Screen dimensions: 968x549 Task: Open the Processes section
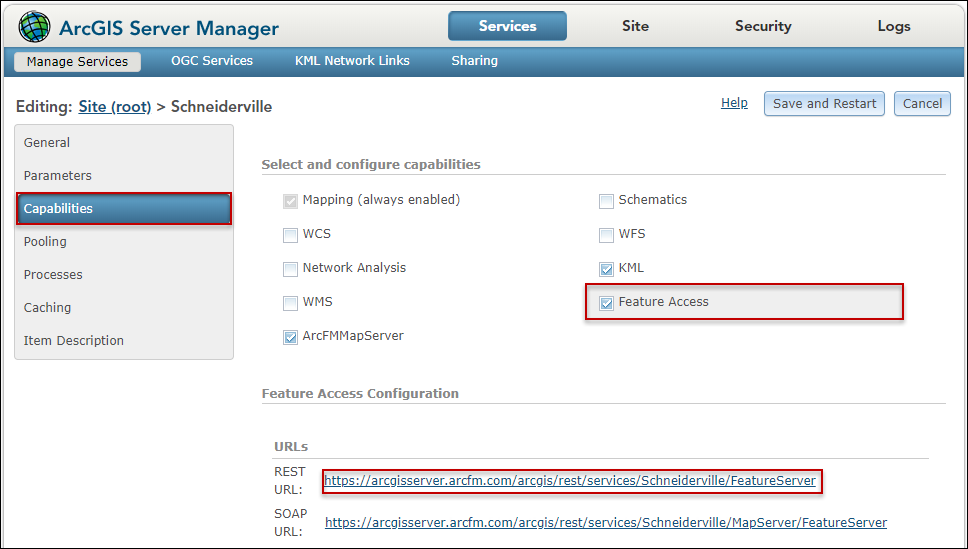(123, 275)
